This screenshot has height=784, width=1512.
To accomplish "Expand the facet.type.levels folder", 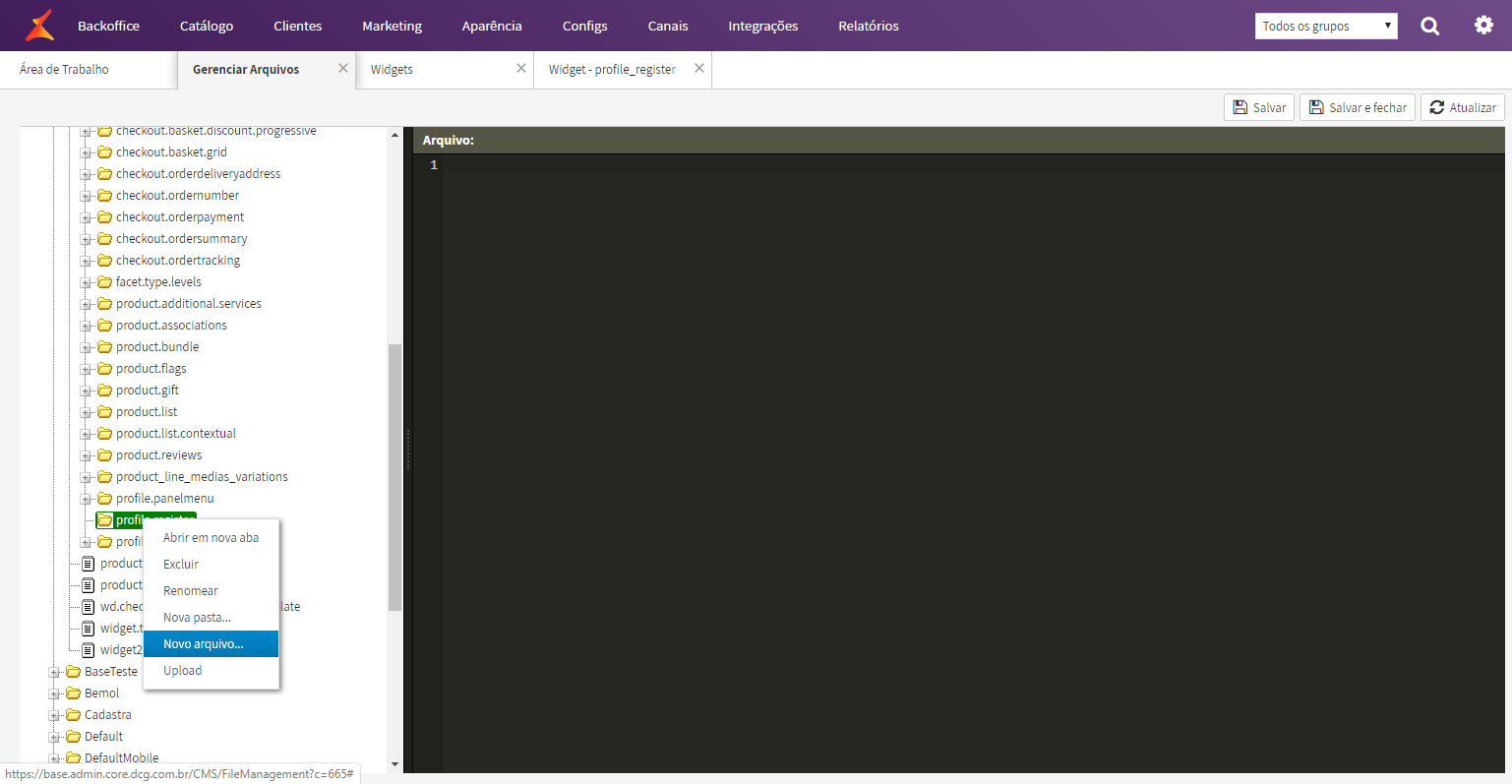I will click(x=86, y=282).
